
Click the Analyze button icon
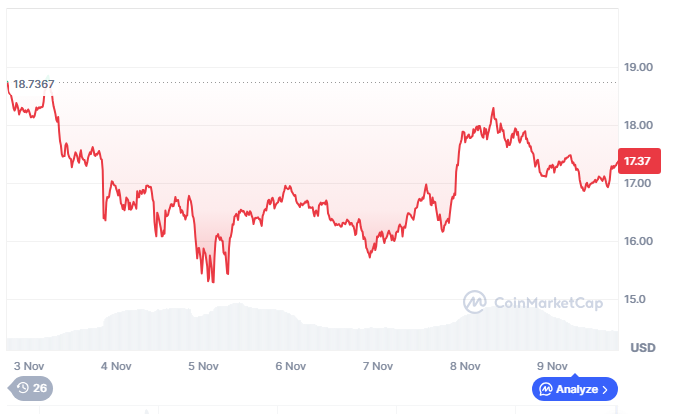pos(546,388)
